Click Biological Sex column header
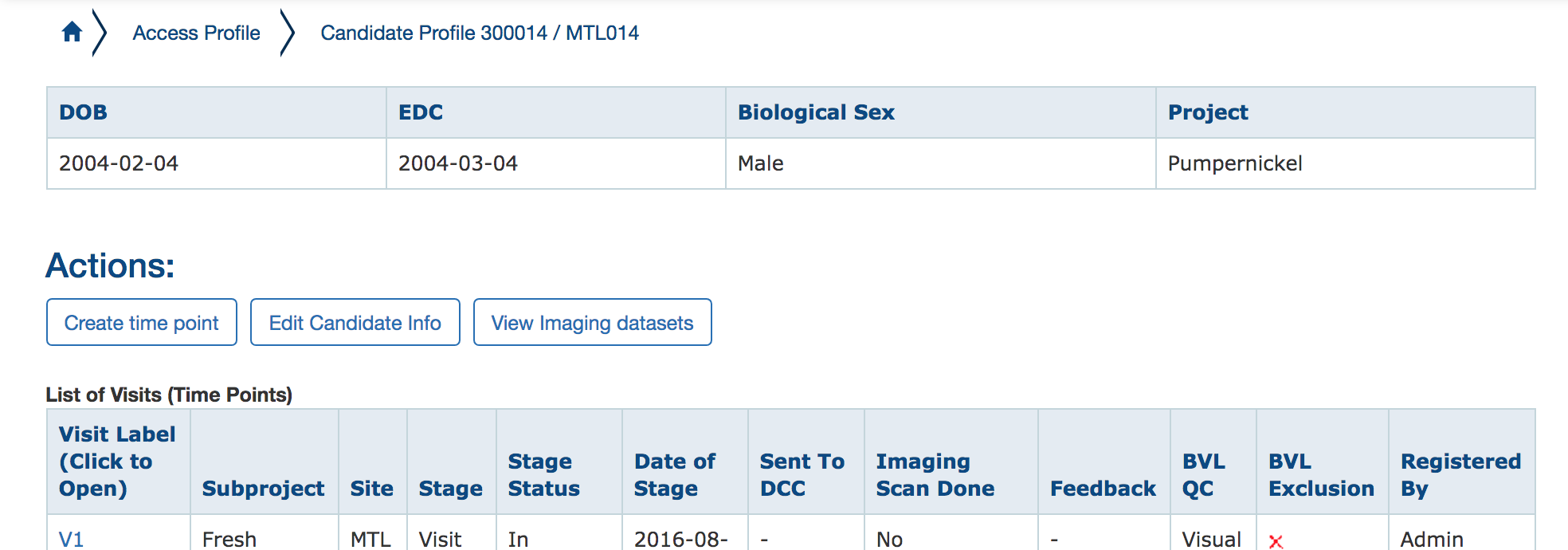Screen dimensions: 1568x550 click(816, 112)
